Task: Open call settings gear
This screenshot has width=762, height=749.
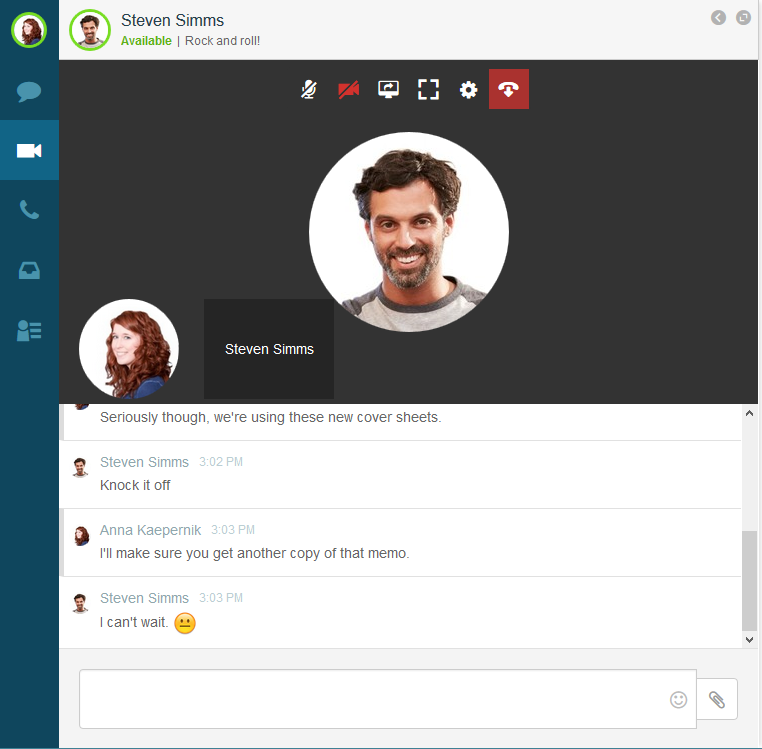Action: point(468,89)
